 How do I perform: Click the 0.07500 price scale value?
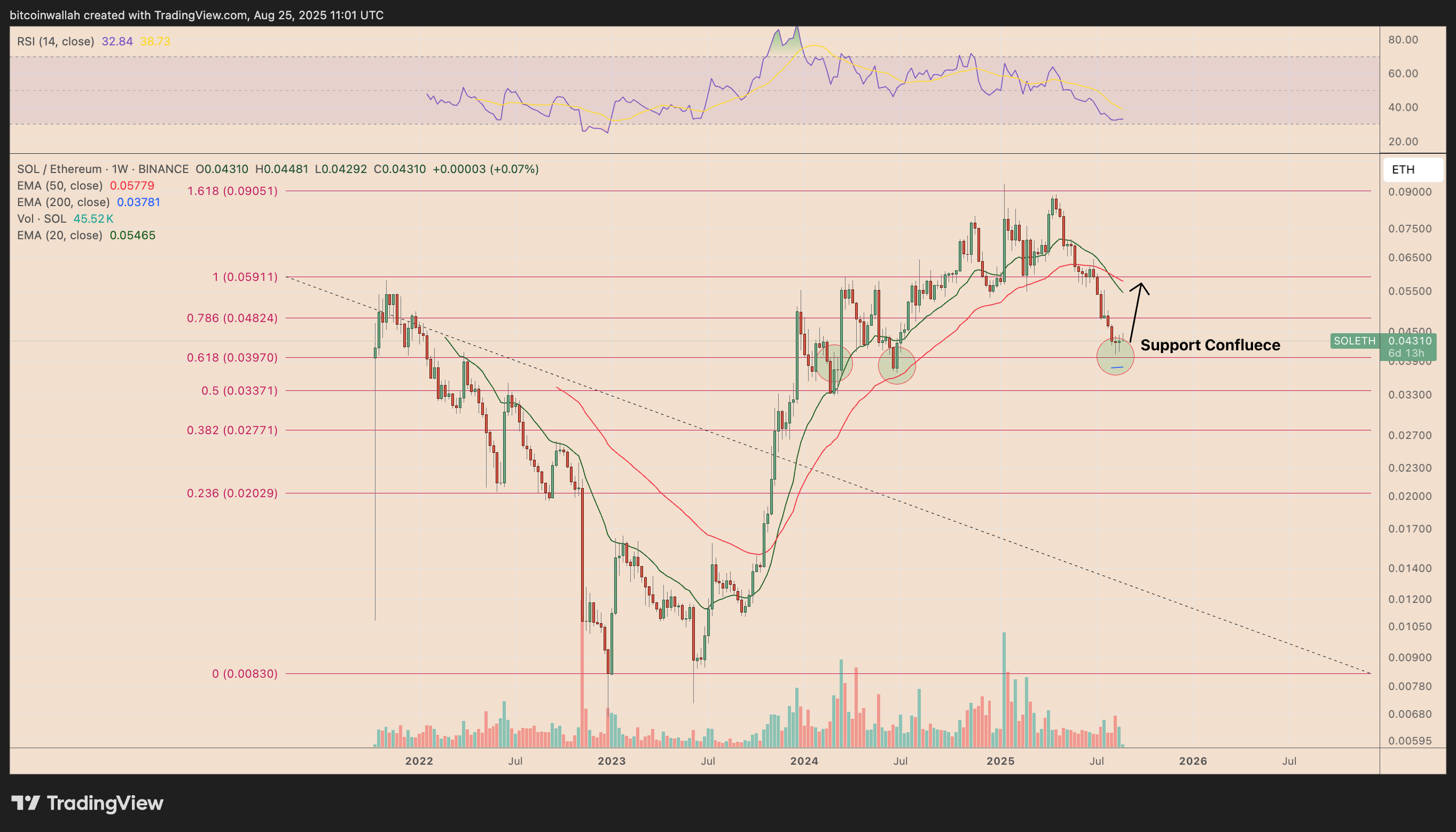pyautogui.click(x=1410, y=229)
